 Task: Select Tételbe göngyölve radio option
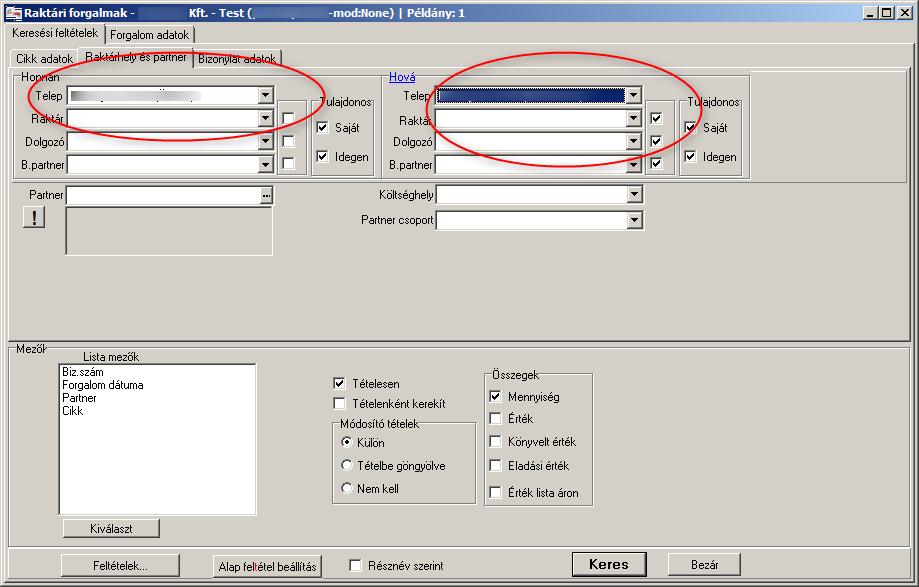tap(347, 465)
